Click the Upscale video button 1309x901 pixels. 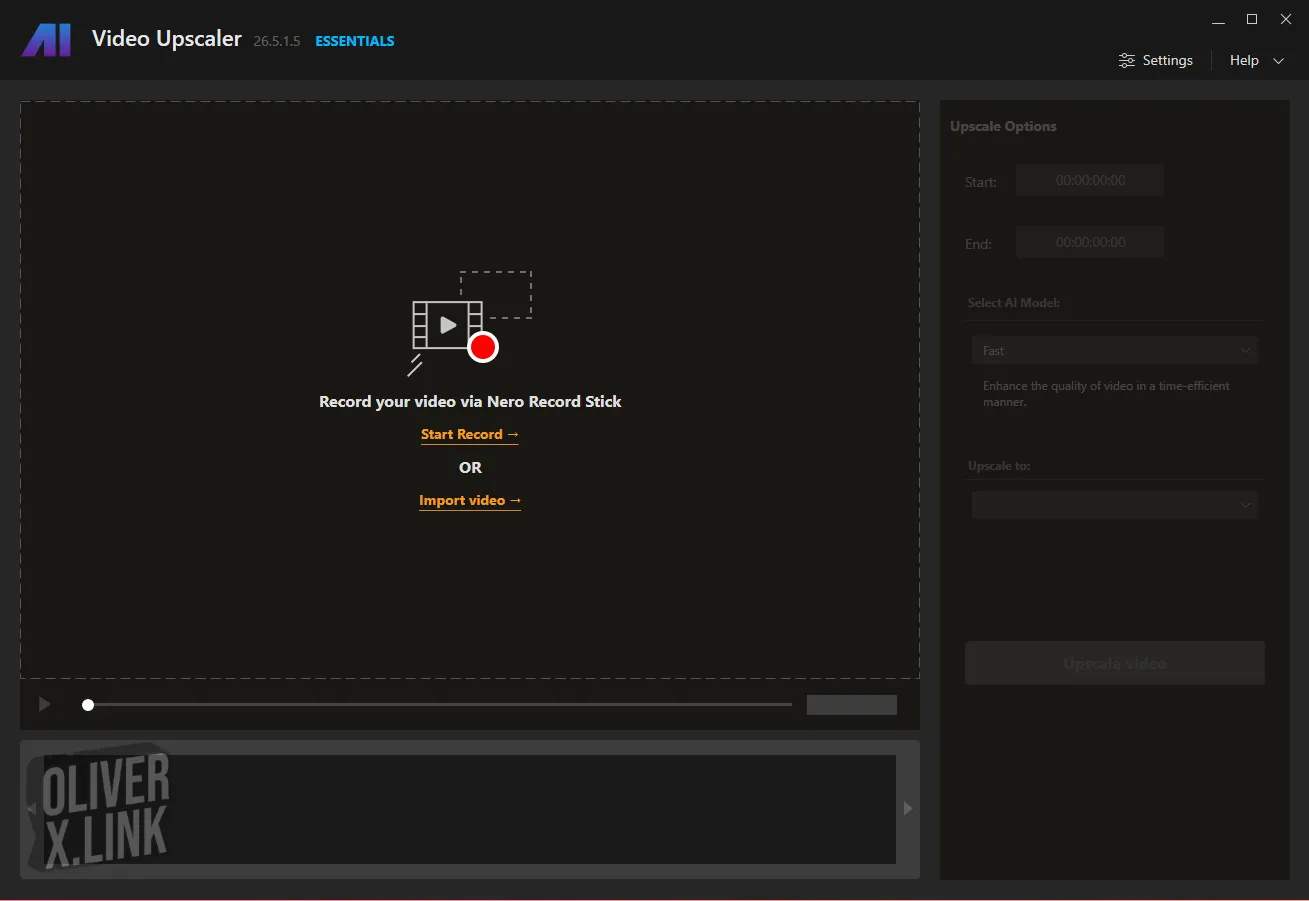[x=1114, y=664]
